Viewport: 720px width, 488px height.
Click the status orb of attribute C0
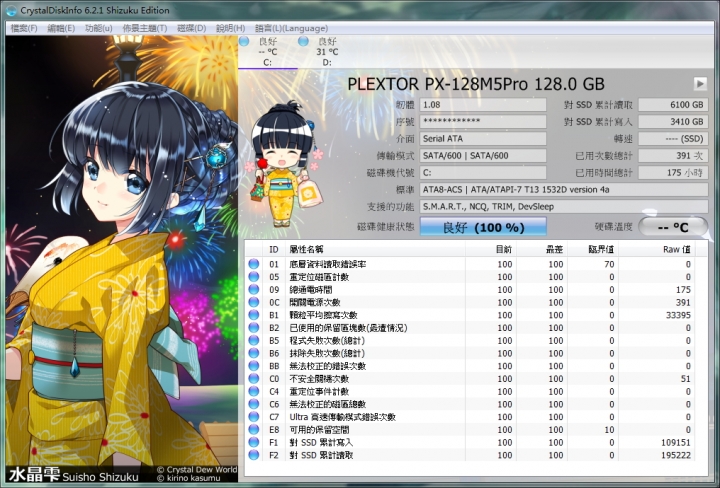pyautogui.click(x=253, y=379)
